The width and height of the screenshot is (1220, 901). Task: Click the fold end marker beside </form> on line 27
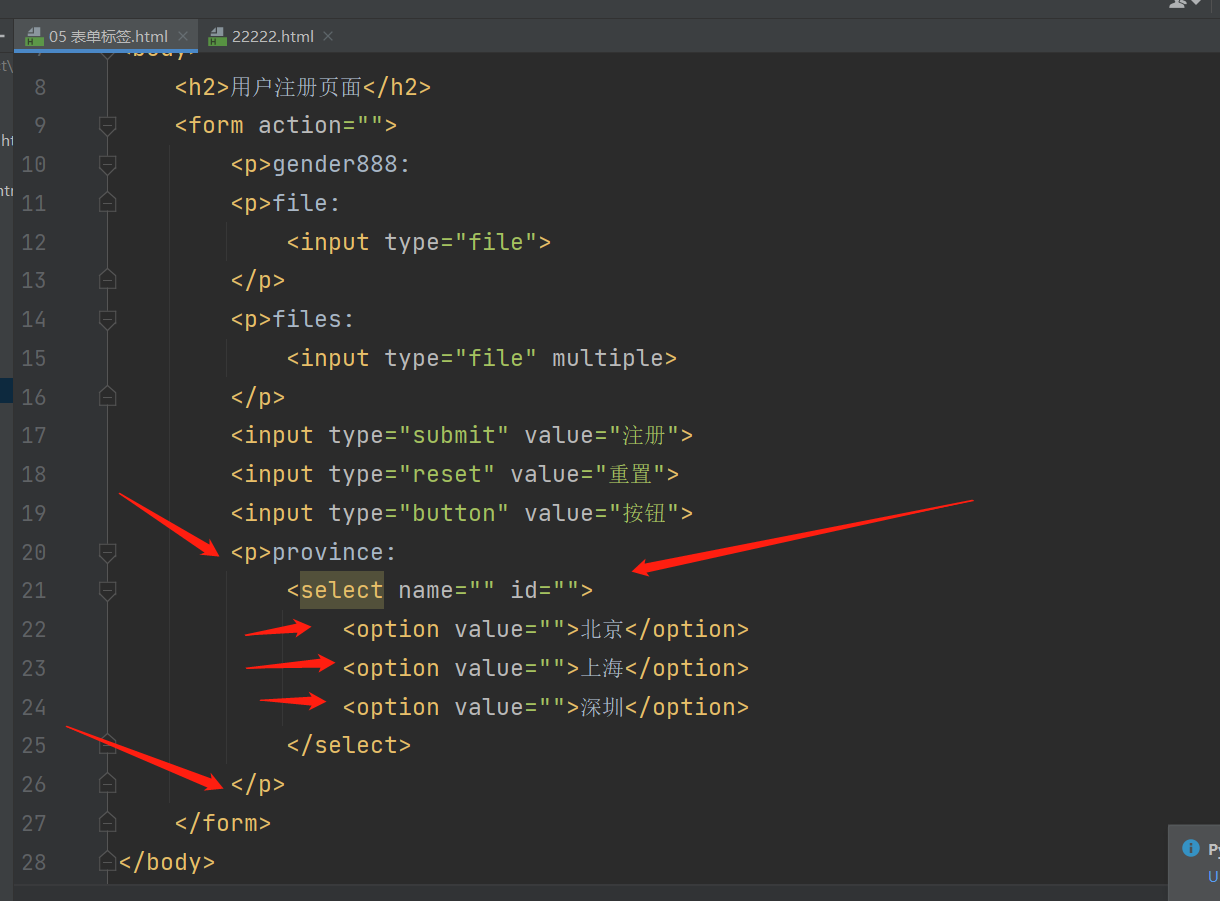pyautogui.click(x=107, y=823)
